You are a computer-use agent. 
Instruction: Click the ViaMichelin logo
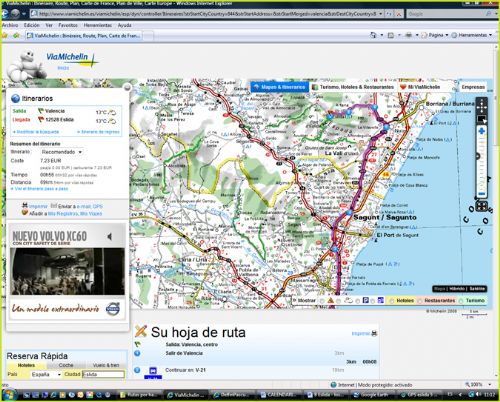point(72,59)
